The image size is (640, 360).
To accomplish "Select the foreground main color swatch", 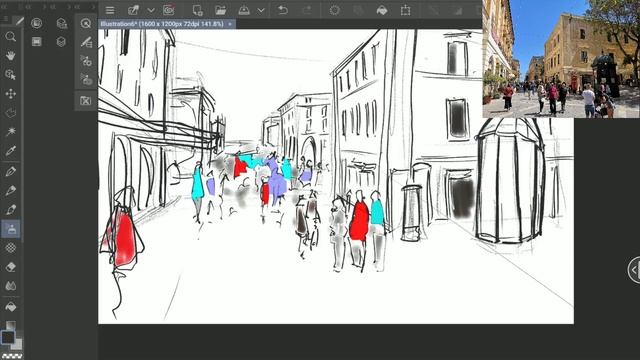I will click(x=8, y=337).
